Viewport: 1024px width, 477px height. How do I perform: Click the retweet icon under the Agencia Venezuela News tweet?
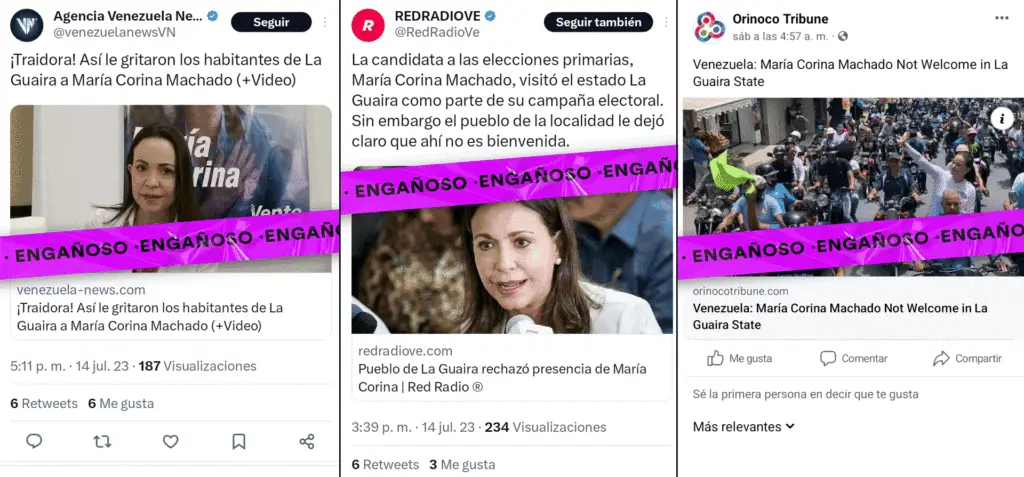click(102, 442)
